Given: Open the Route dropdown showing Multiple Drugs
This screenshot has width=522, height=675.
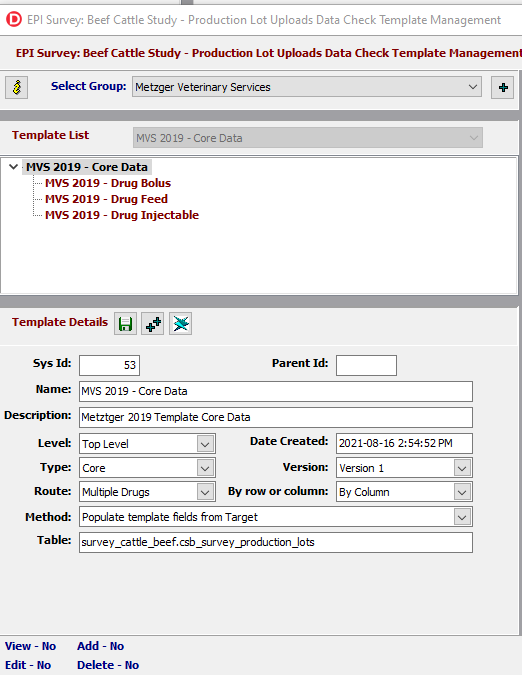Looking at the screenshot, I should click(x=147, y=492).
